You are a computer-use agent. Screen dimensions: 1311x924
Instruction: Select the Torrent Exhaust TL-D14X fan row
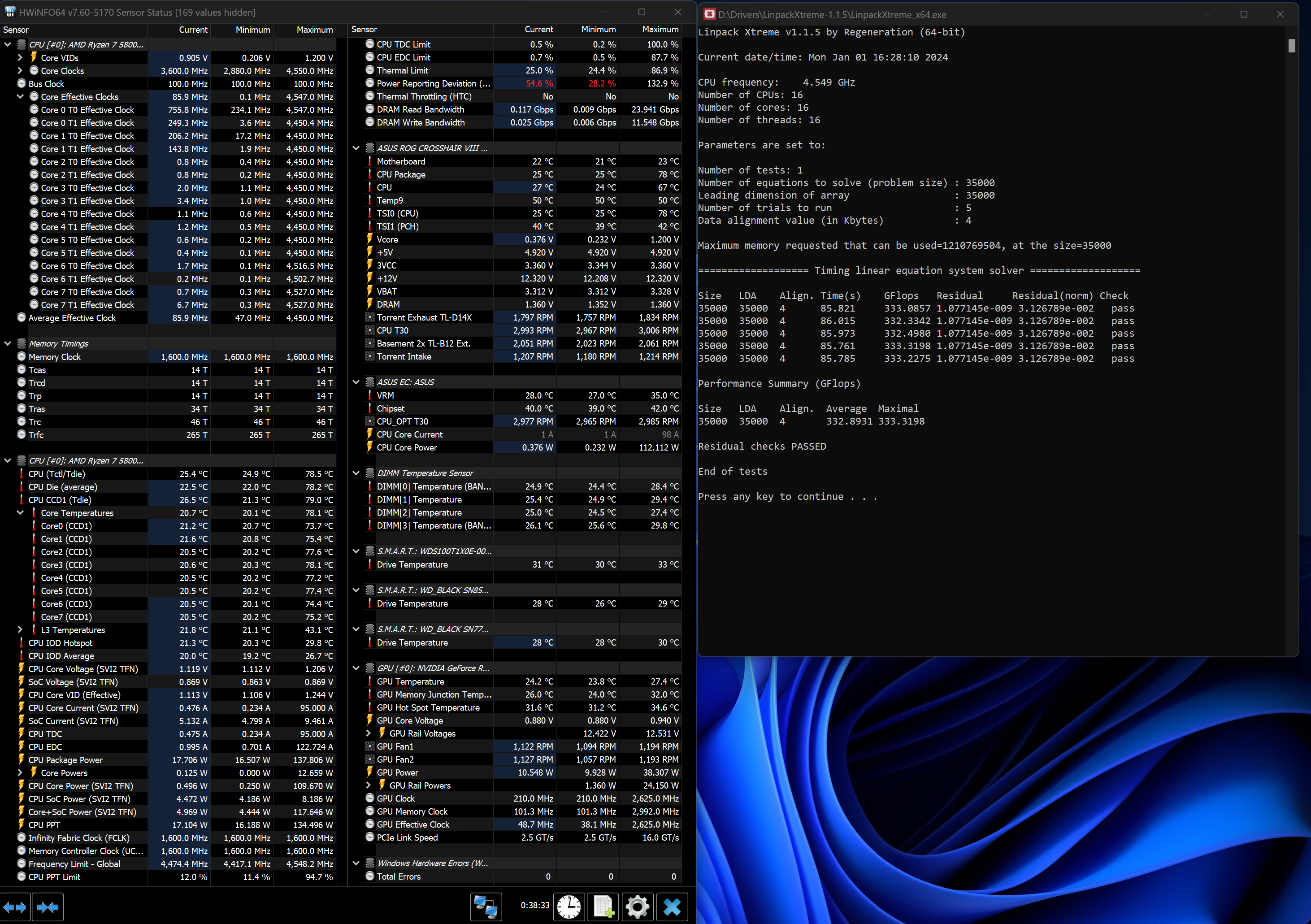515,317
